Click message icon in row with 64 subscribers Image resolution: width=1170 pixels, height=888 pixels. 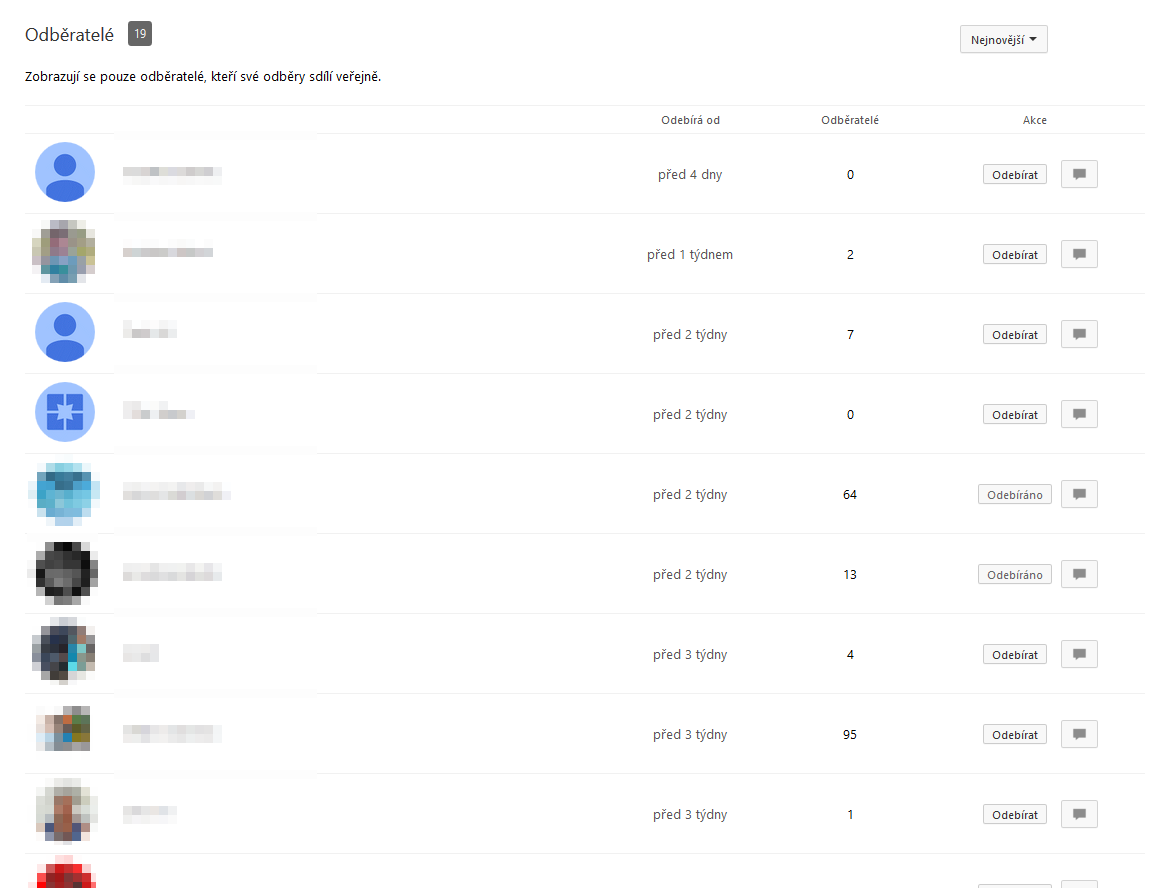pos(1079,494)
